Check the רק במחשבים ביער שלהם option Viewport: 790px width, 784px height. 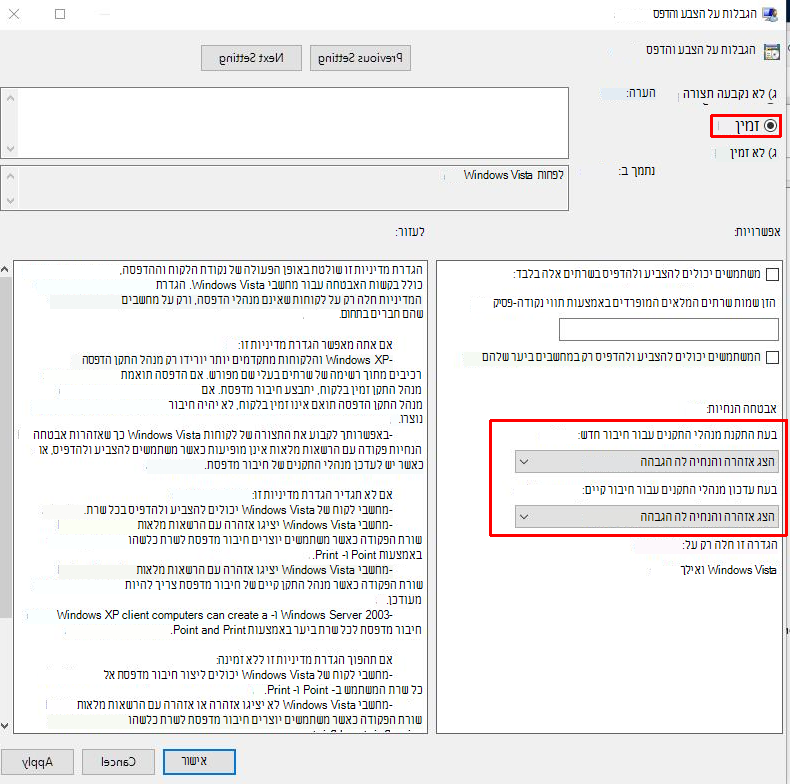tap(772, 357)
